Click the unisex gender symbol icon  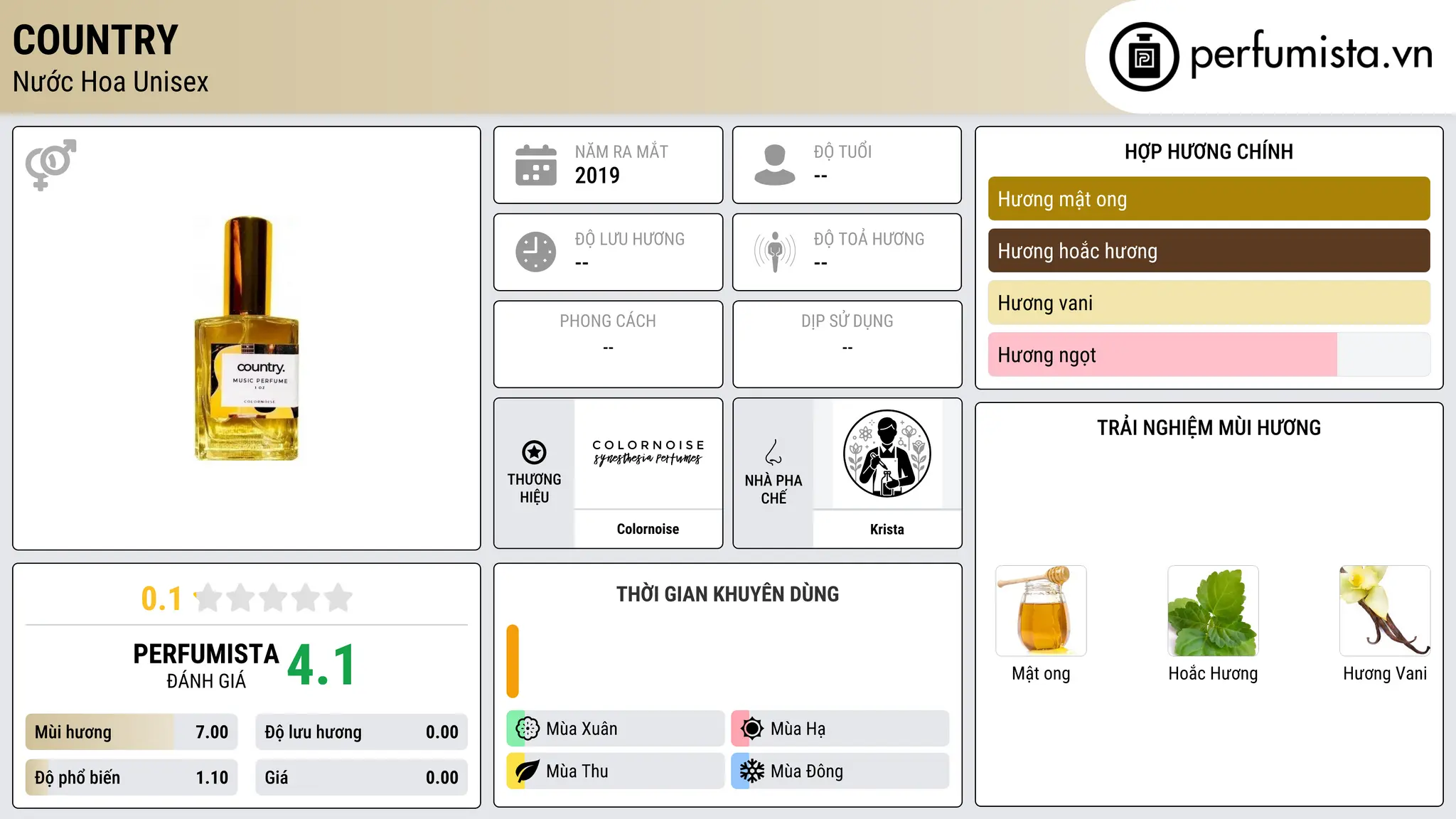[x=50, y=164]
